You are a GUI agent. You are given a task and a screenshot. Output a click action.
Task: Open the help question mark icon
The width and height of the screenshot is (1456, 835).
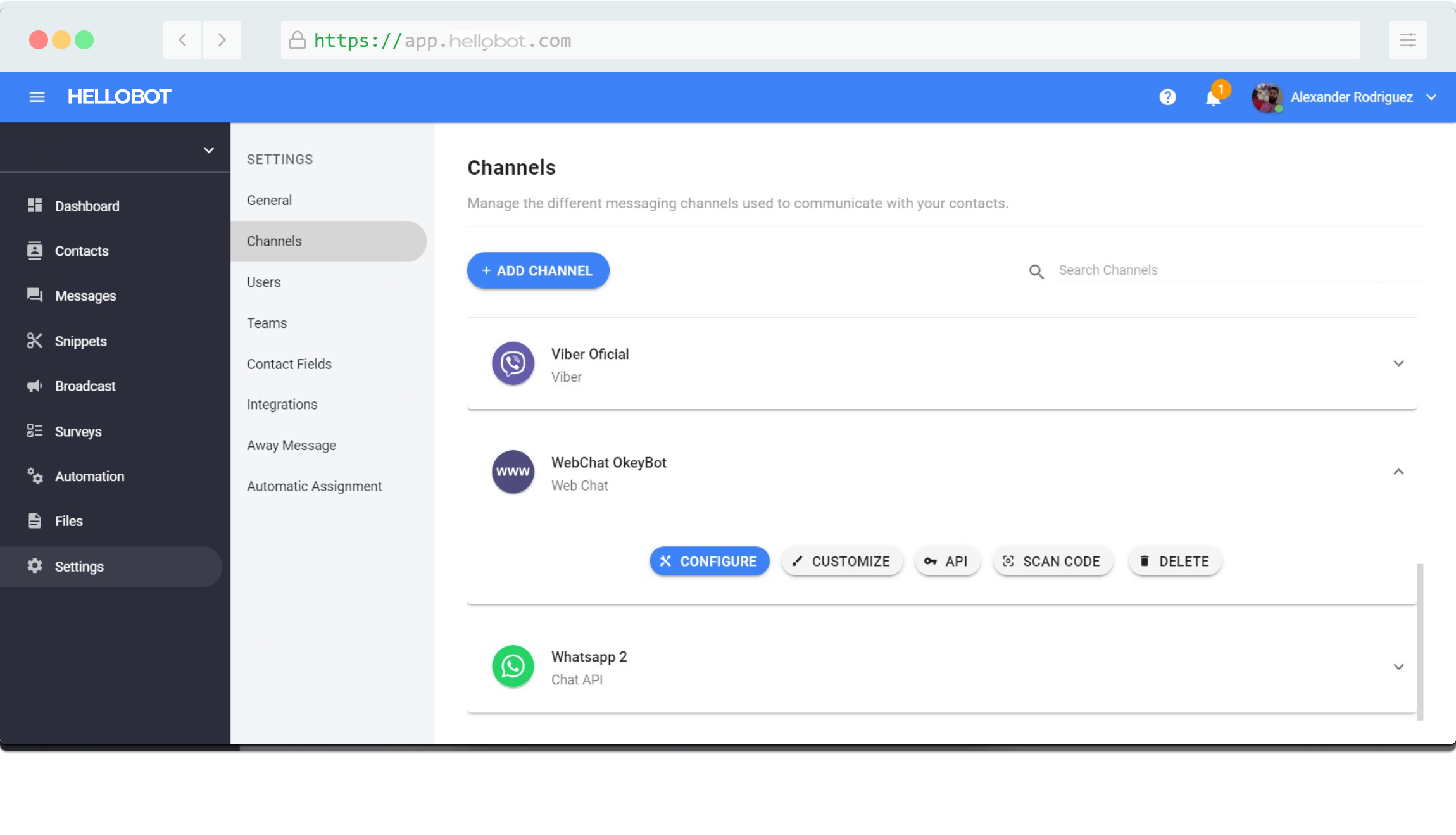tap(1167, 97)
